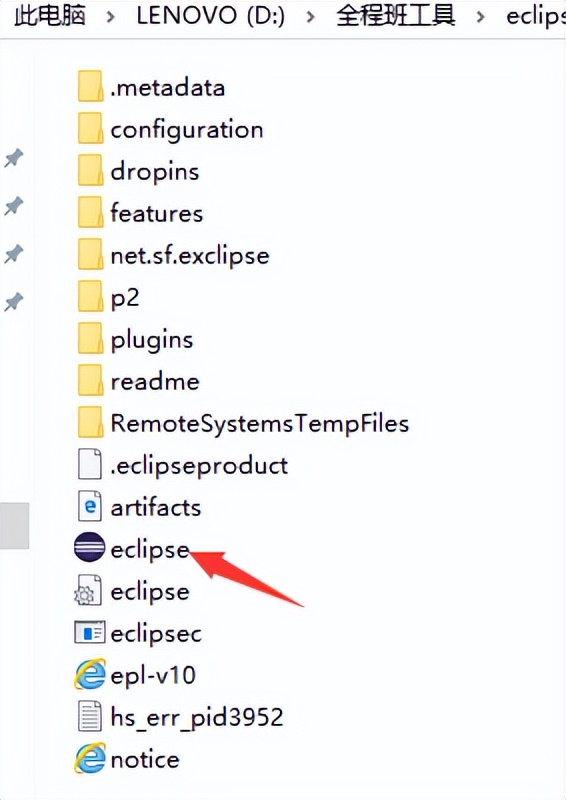Select the notice HTML file icon

pyautogui.click(x=90, y=759)
